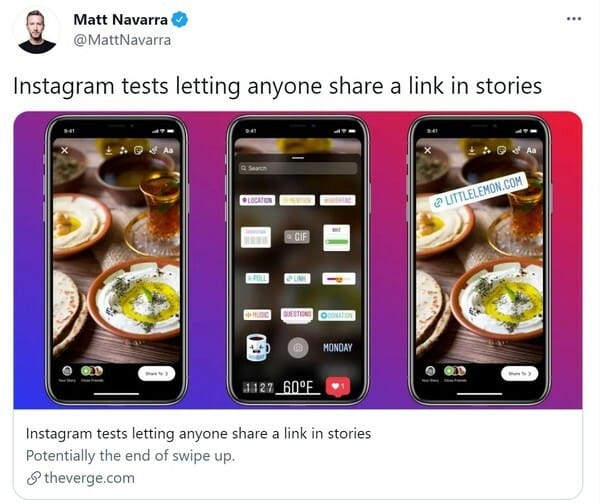
Task: Select the GIF sticker option
Action: coord(297,237)
